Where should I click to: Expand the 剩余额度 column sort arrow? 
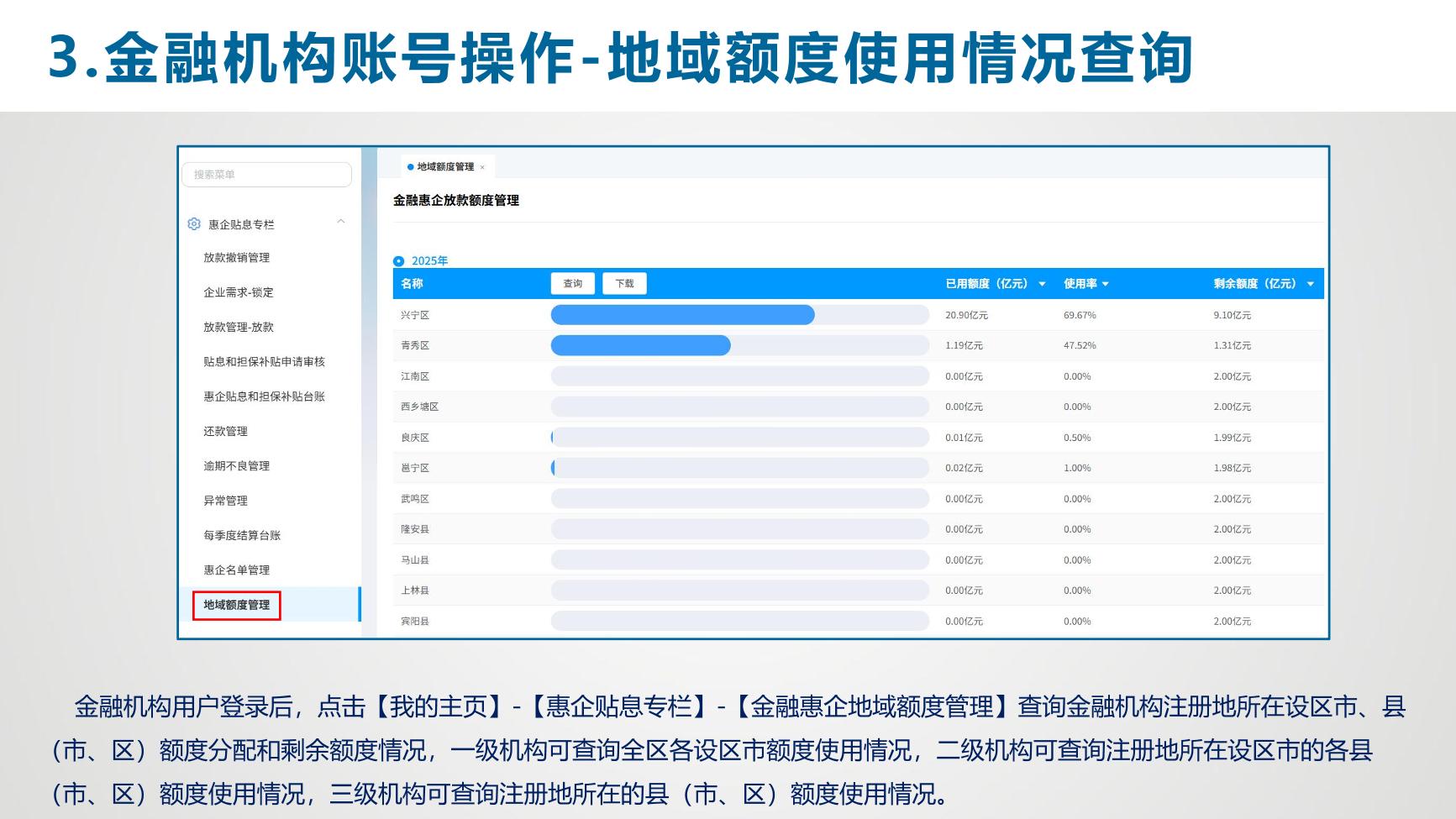pos(1310,285)
